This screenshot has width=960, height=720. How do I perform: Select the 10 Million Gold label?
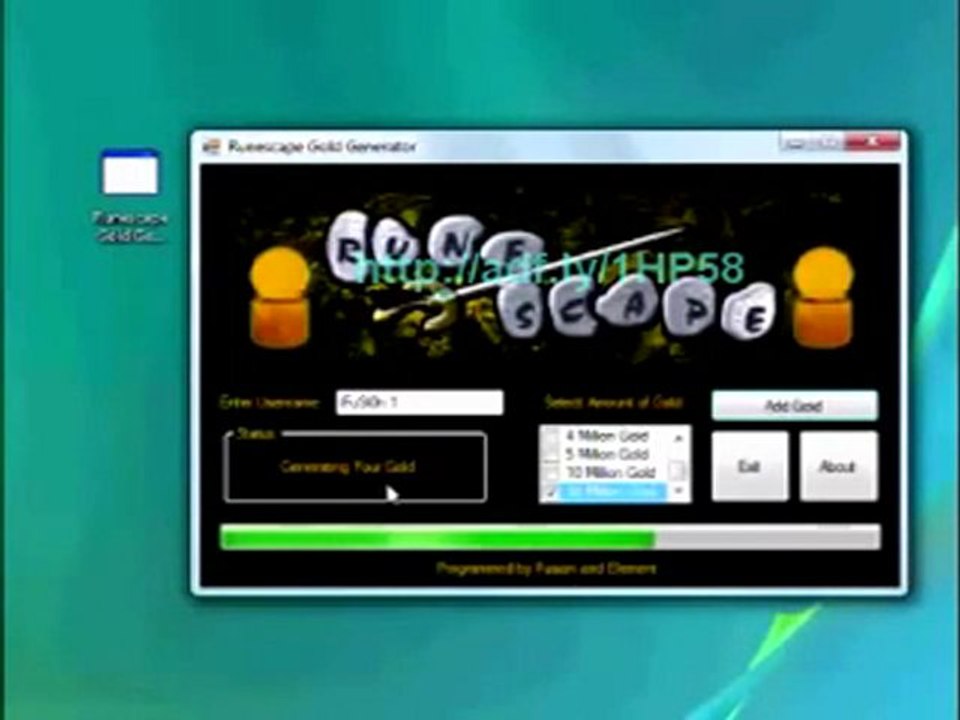click(610, 473)
